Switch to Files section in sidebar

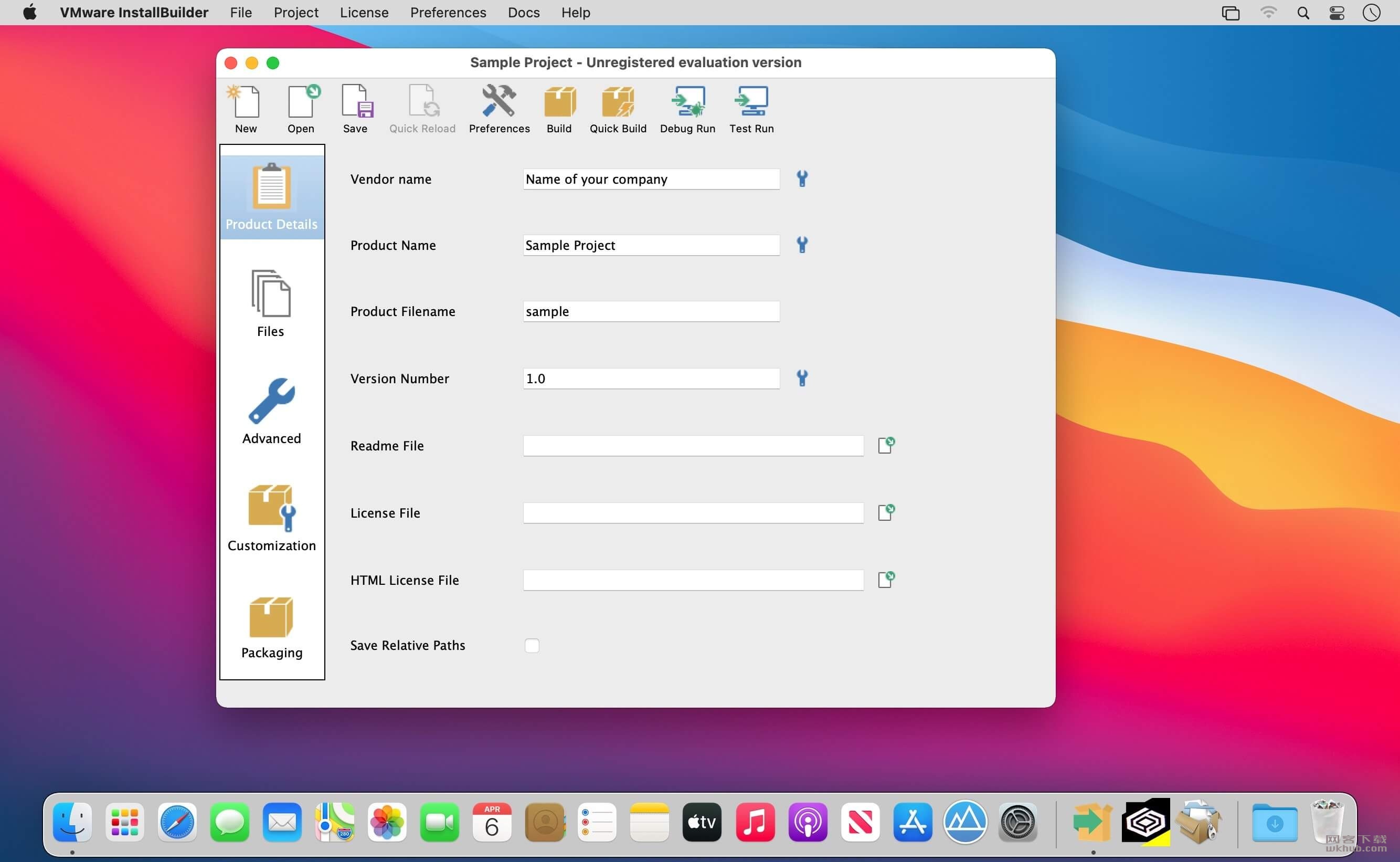click(x=271, y=304)
